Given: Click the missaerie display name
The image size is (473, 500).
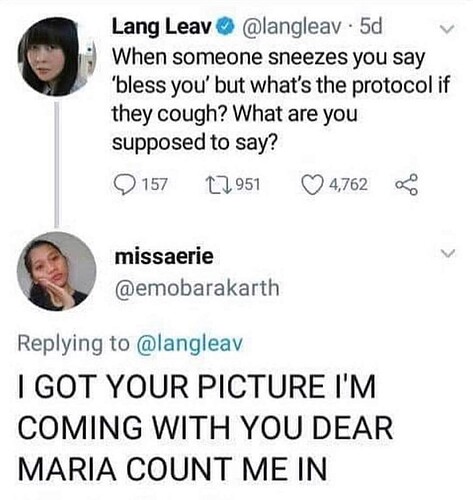Looking at the screenshot, I should [x=164, y=256].
